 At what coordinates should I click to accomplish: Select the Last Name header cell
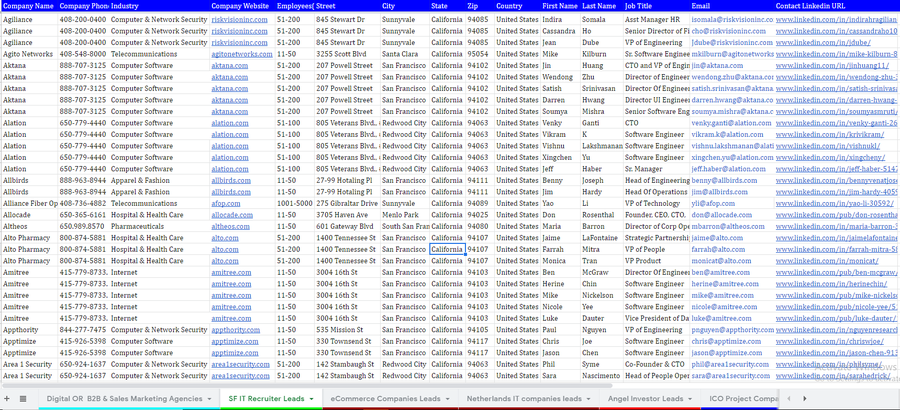click(x=602, y=6)
